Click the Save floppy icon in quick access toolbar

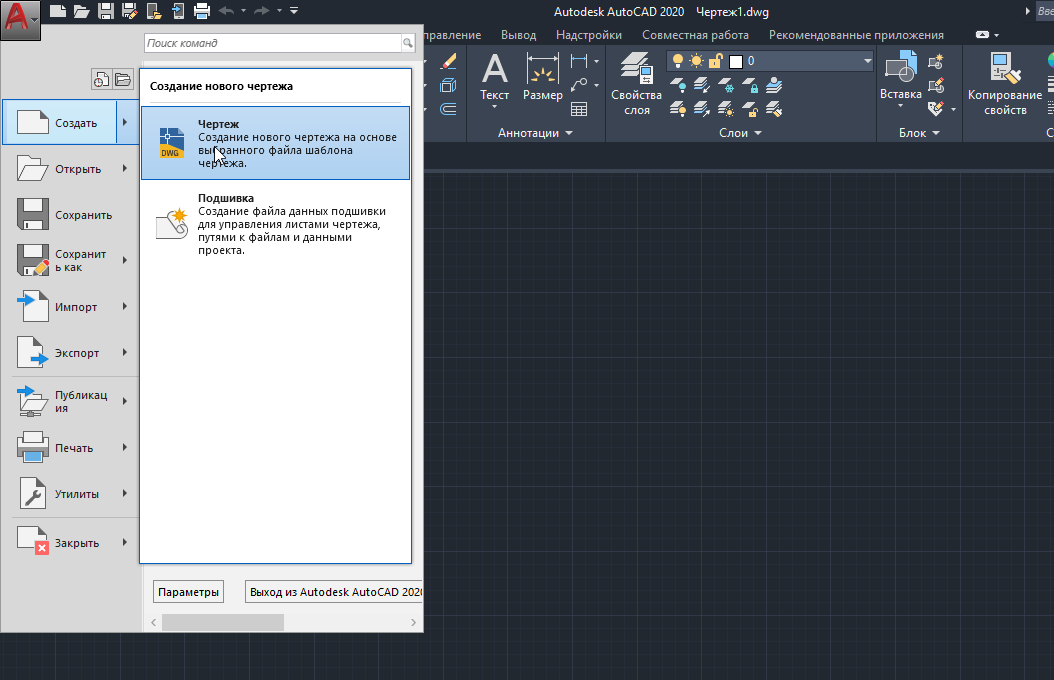(x=106, y=11)
